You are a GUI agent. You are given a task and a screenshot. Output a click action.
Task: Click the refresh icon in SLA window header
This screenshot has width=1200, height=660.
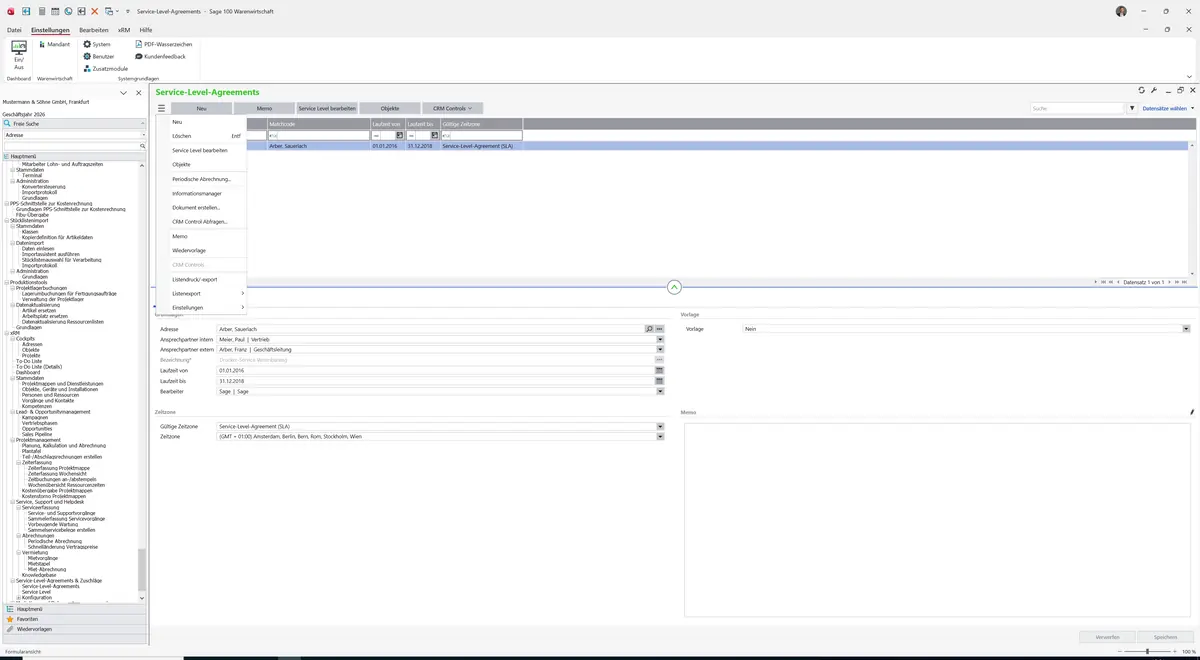pyautogui.click(x=1142, y=91)
